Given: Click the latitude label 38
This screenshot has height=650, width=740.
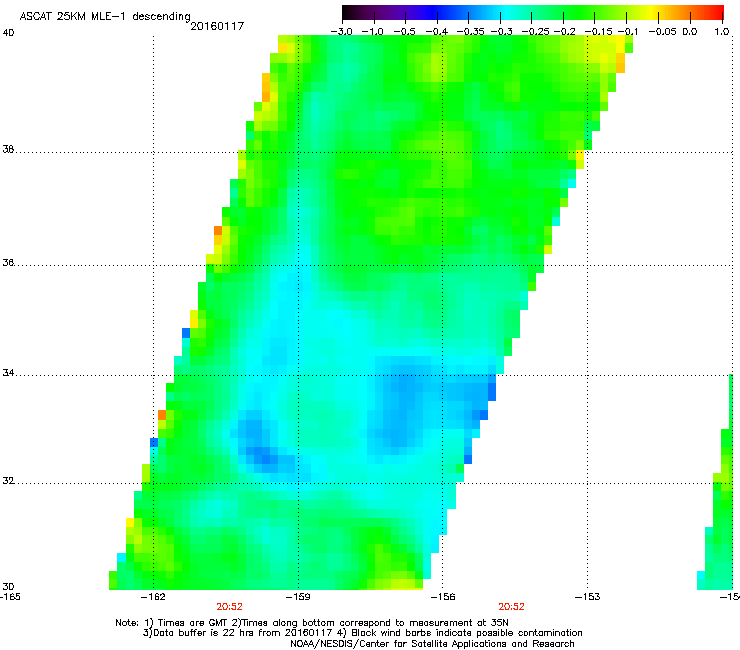Looking at the screenshot, I should pyautogui.click(x=8, y=149).
